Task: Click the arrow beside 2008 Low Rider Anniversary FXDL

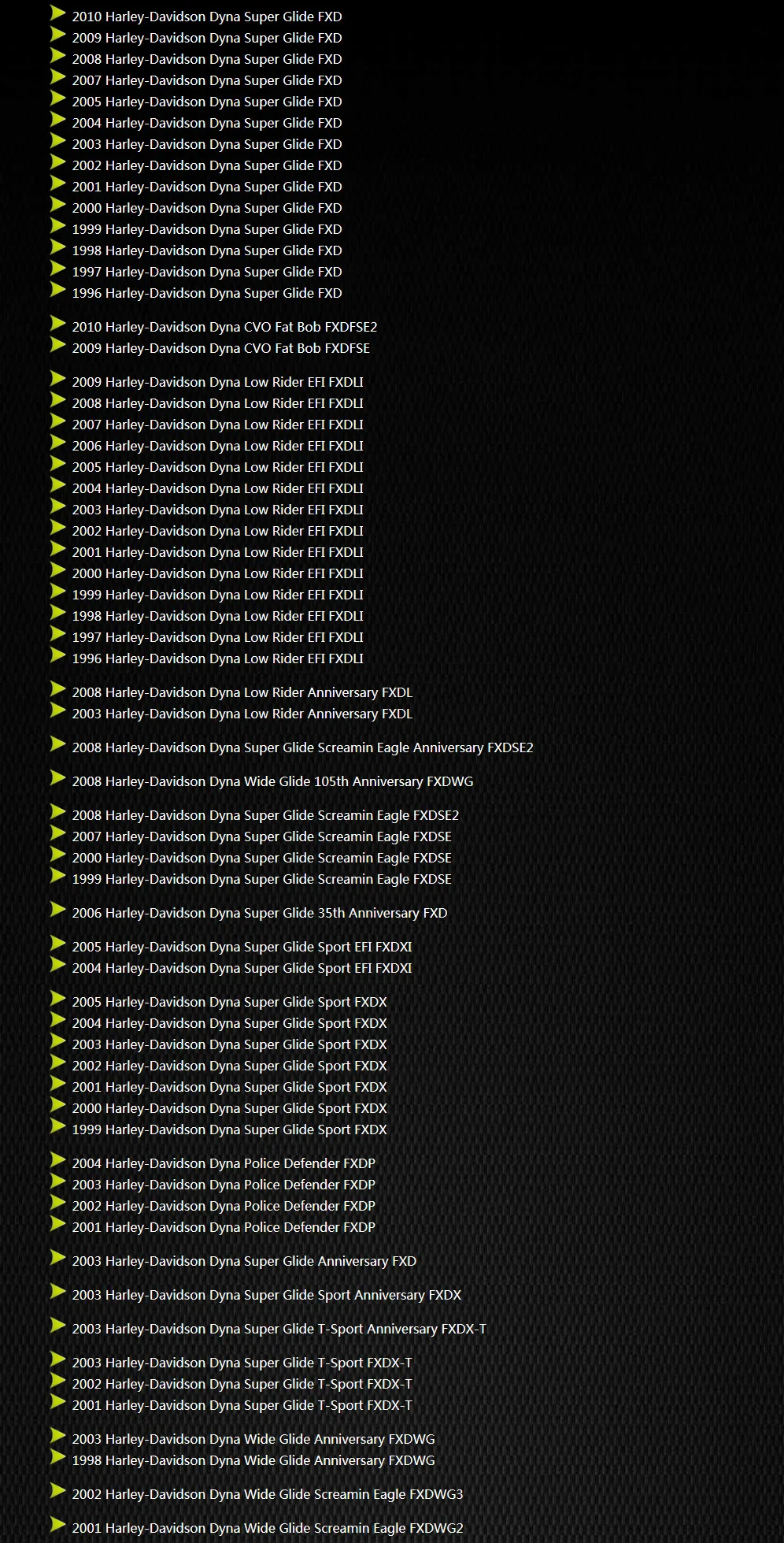Action: [x=58, y=688]
